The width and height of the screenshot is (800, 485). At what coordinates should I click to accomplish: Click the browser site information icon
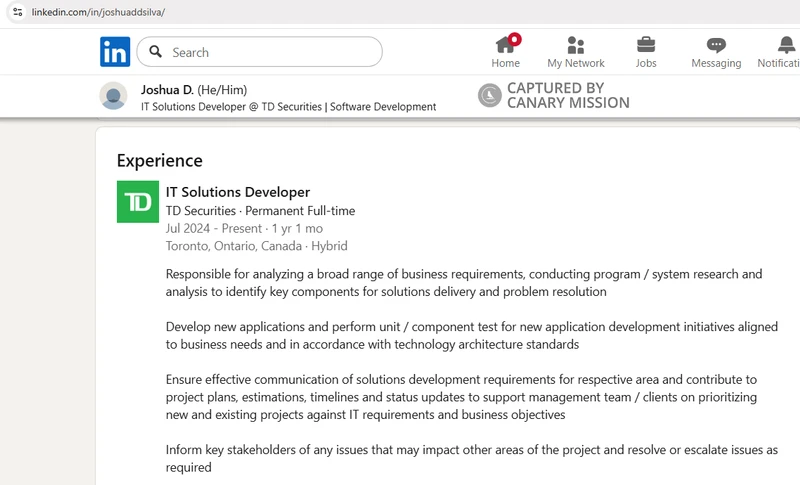16,12
